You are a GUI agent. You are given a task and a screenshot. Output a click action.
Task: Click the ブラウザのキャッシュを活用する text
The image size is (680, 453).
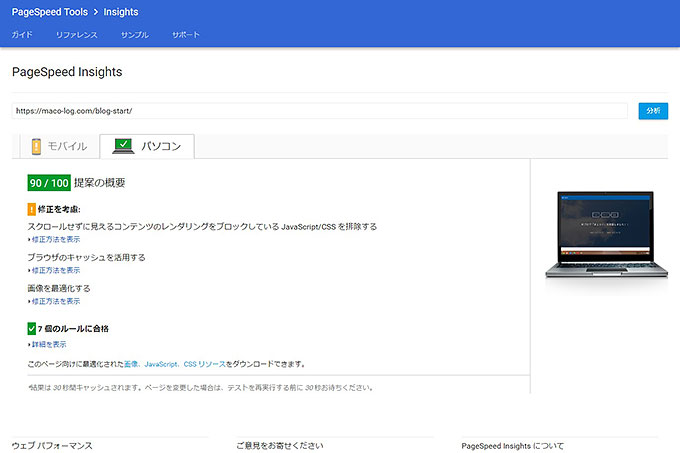[86, 257]
